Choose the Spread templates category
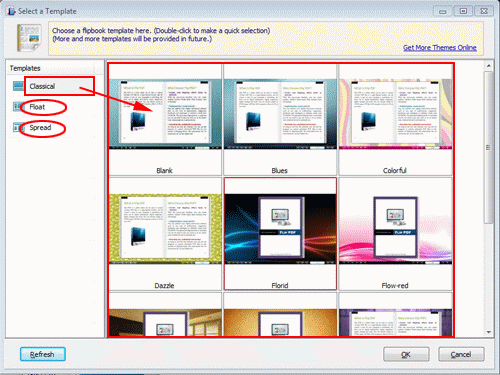This screenshot has width=500, height=375. (x=40, y=128)
